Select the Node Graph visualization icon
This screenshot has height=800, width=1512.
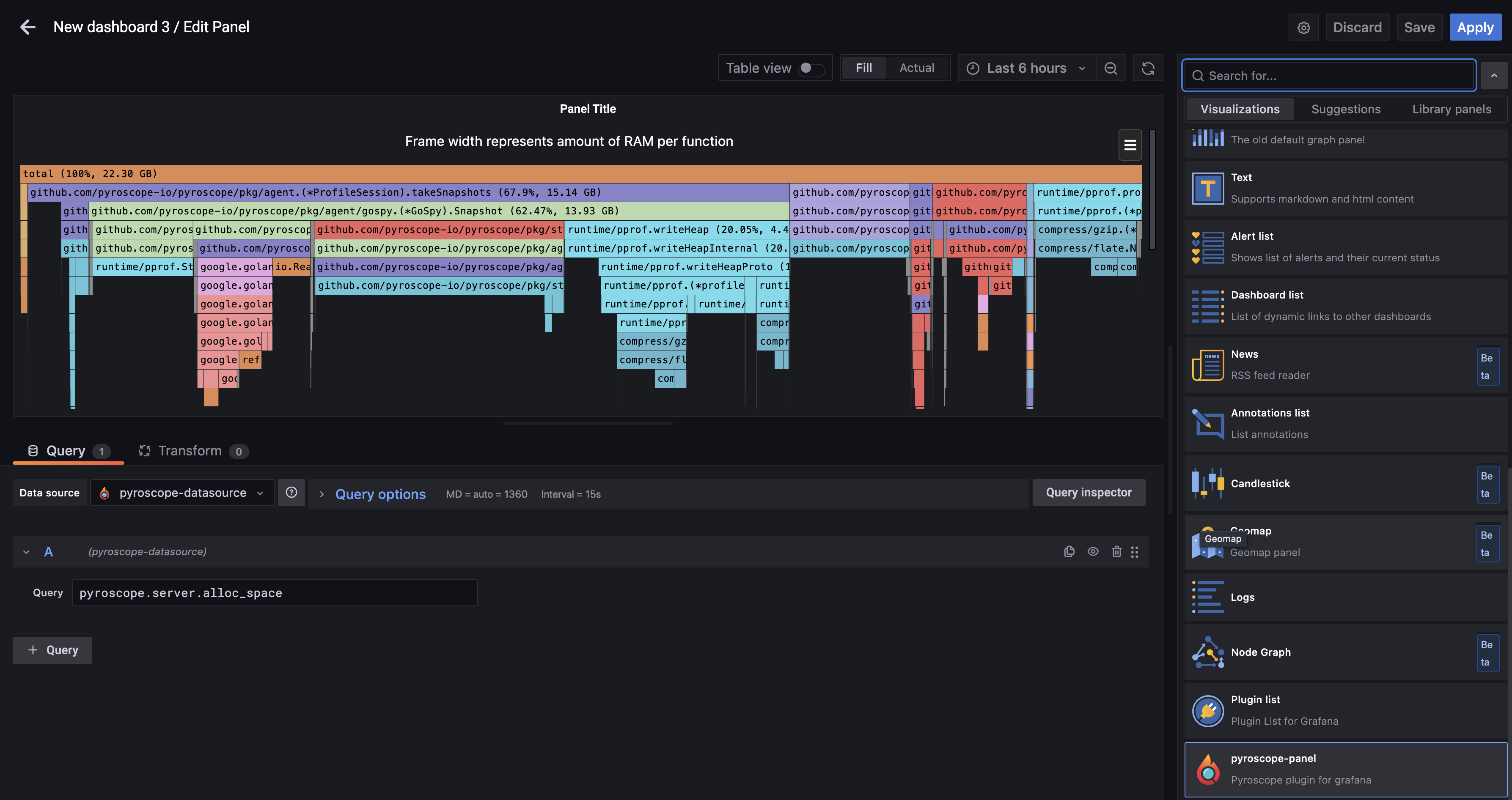(1208, 652)
